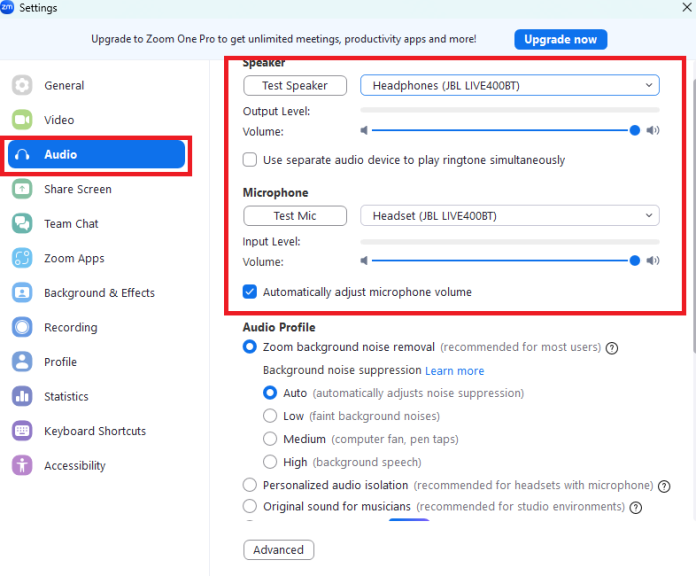Switch to the Statistics tab
This screenshot has height=576, width=696.
(x=66, y=397)
